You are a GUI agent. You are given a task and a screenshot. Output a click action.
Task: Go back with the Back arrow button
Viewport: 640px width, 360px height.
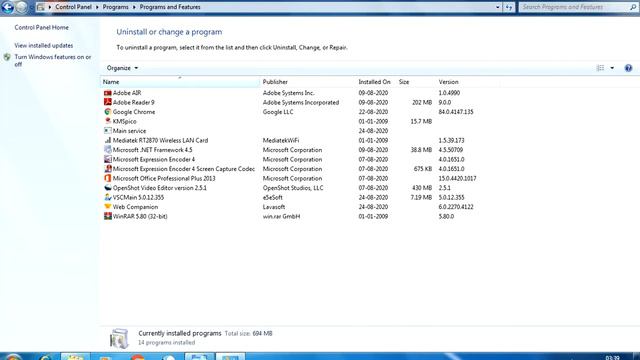(8, 7)
